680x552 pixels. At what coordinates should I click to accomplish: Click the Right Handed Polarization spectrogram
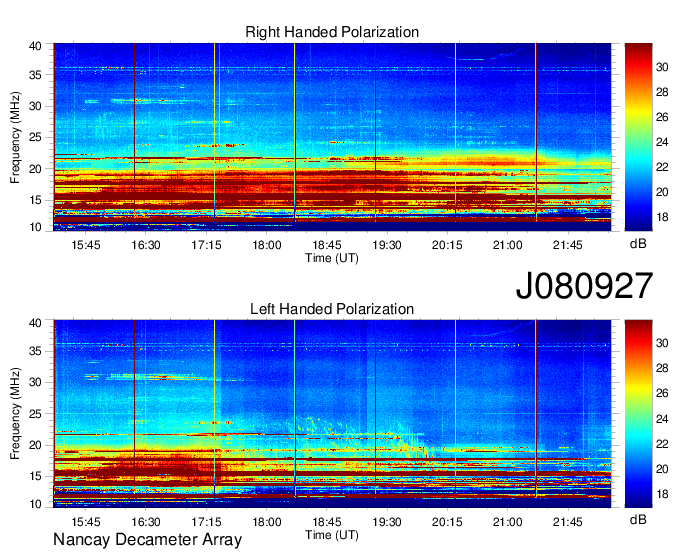(x=332, y=137)
